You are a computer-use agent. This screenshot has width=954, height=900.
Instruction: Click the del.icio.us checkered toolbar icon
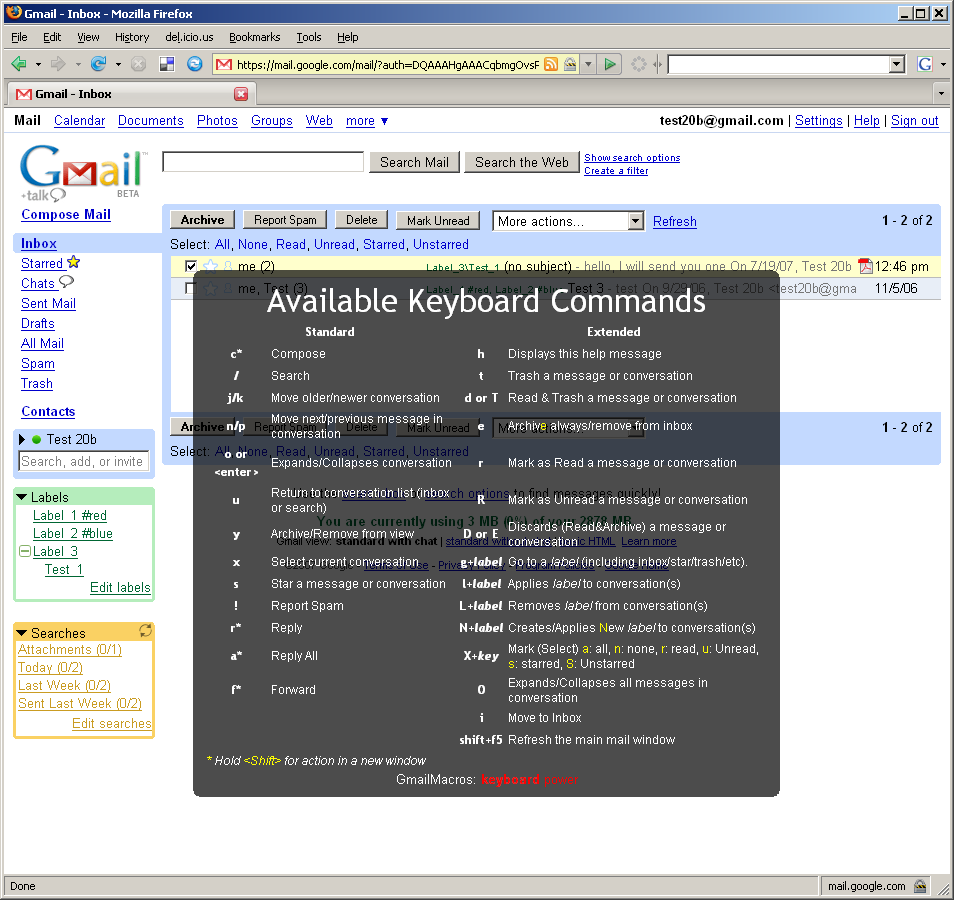tap(167, 64)
